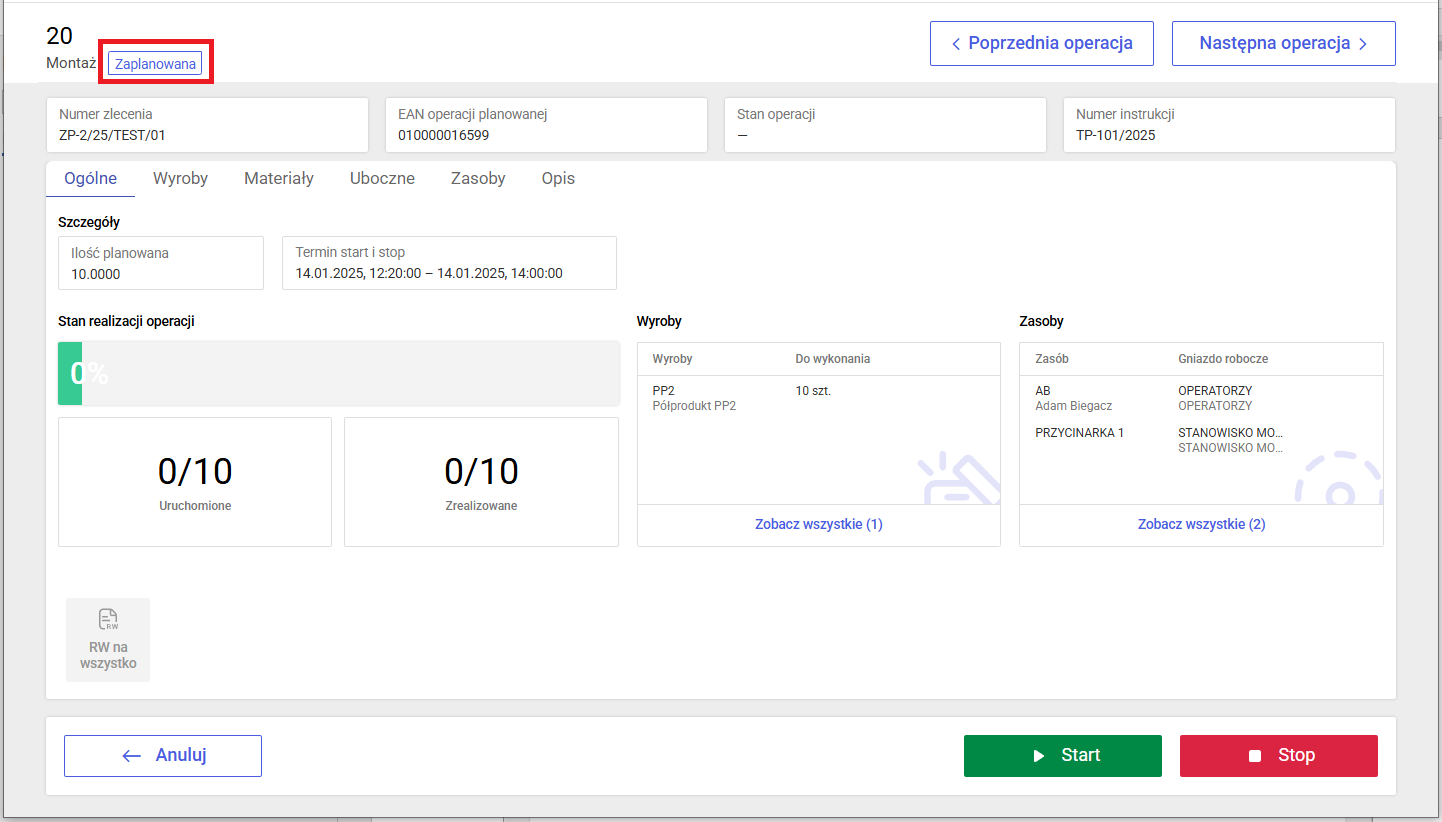Click the Numer instrukcji field TP-101/2025
The image size is (1442, 822).
1229,125
